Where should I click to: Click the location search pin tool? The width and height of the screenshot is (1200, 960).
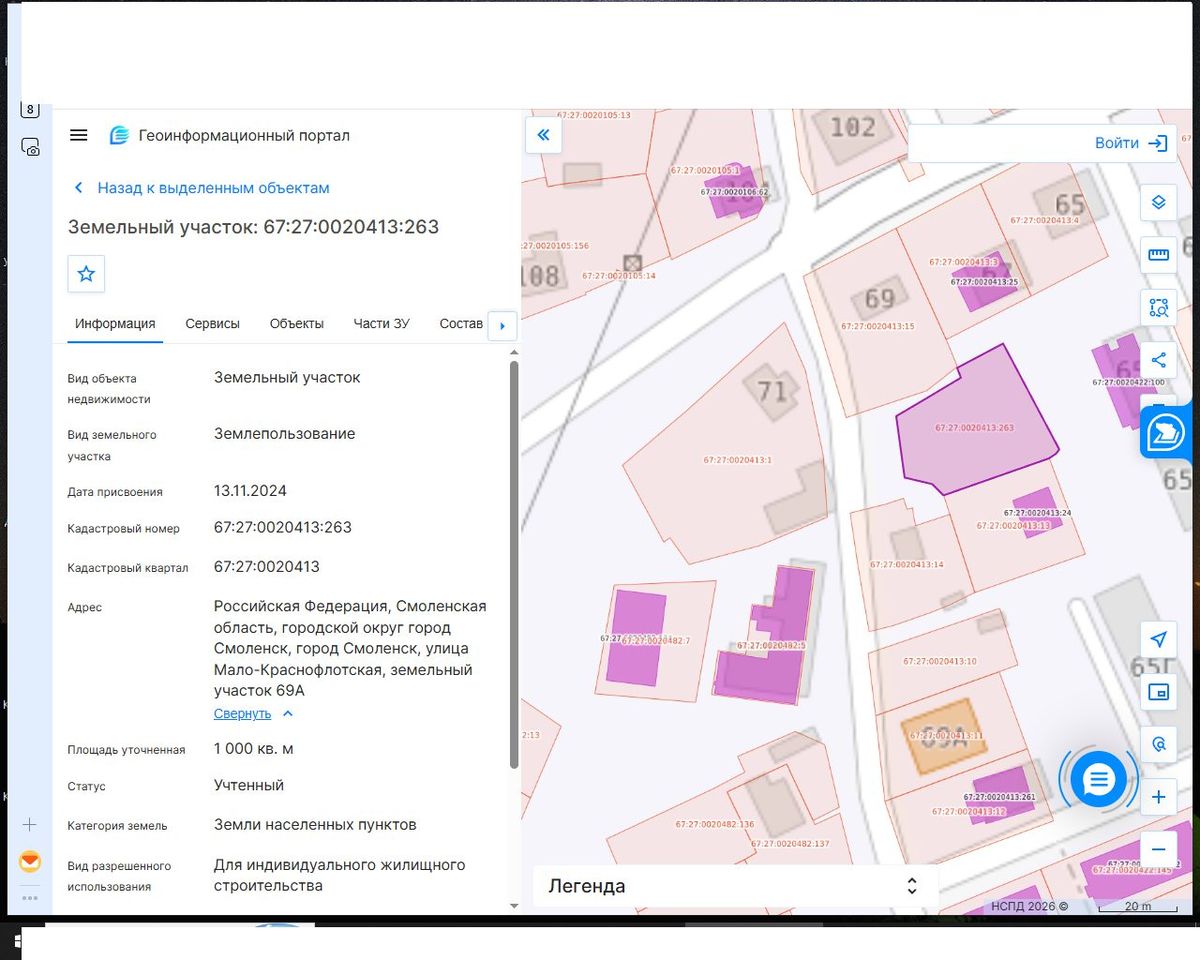1159,745
